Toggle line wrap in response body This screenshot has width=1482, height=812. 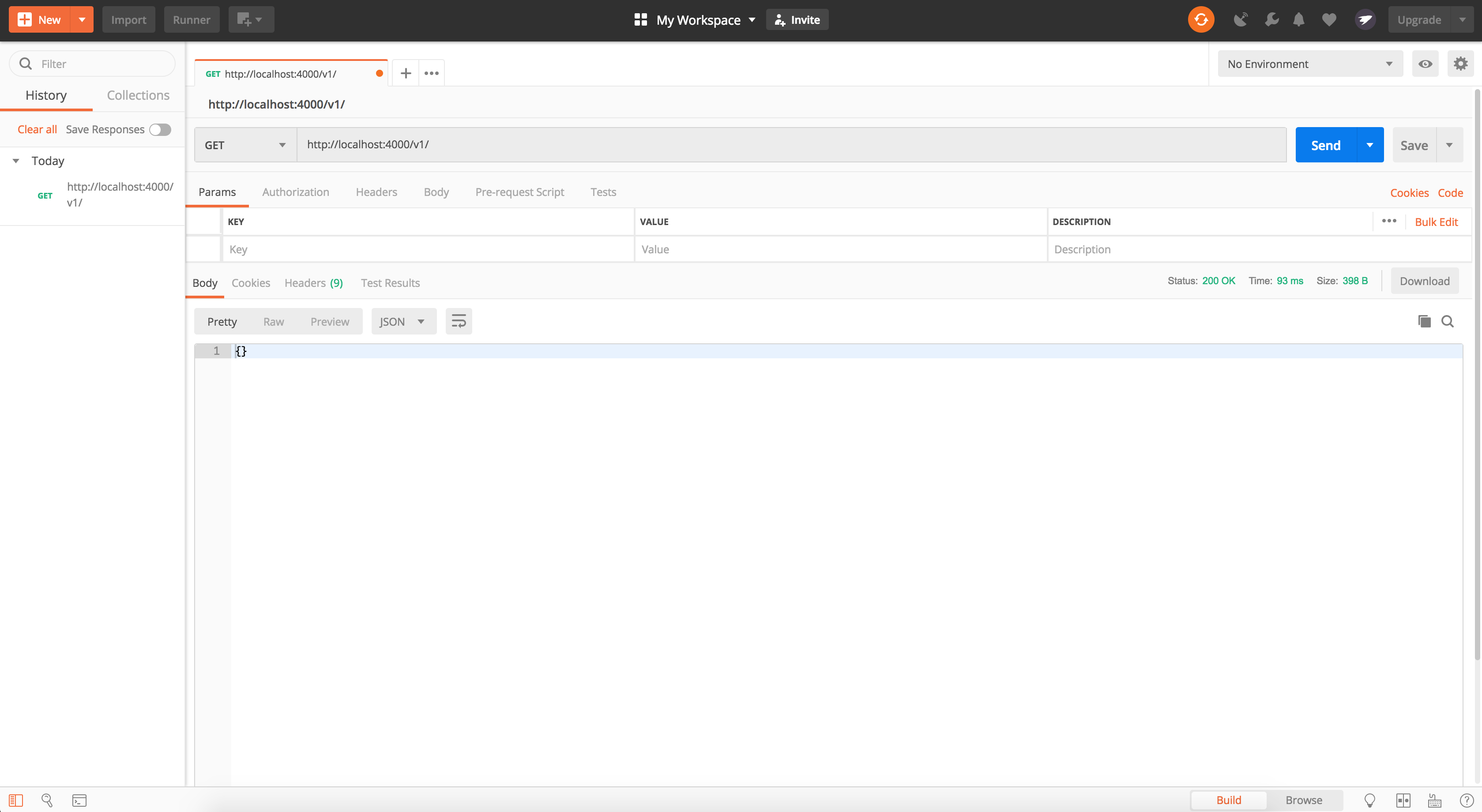(x=459, y=321)
